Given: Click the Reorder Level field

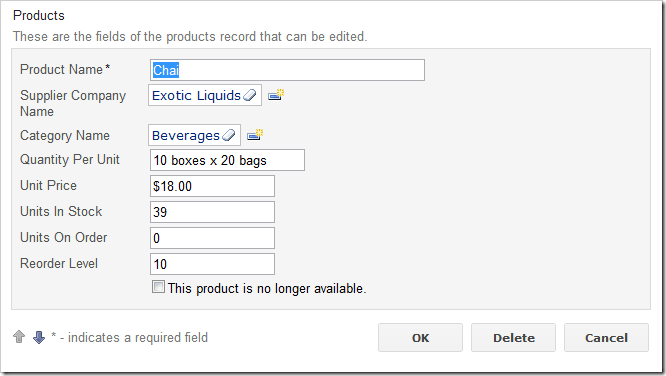Looking at the screenshot, I should [212, 264].
